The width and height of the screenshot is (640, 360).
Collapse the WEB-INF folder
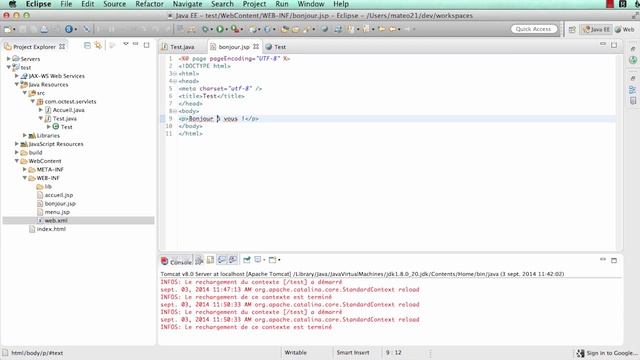pyautogui.click(x=25, y=178)
